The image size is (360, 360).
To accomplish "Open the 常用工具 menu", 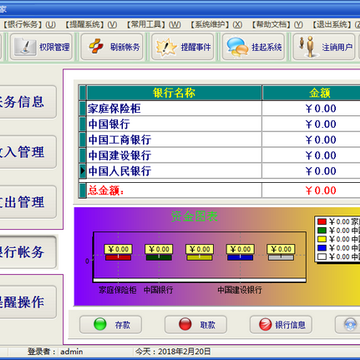I will [x=153, y=24].
